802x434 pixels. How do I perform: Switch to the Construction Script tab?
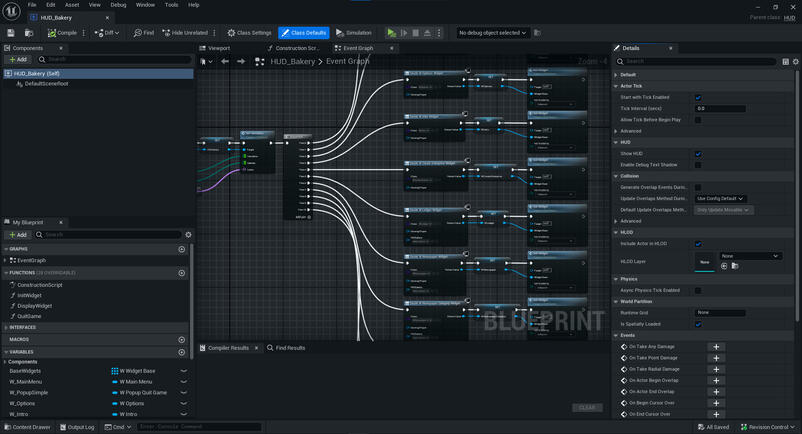(294, 48)
